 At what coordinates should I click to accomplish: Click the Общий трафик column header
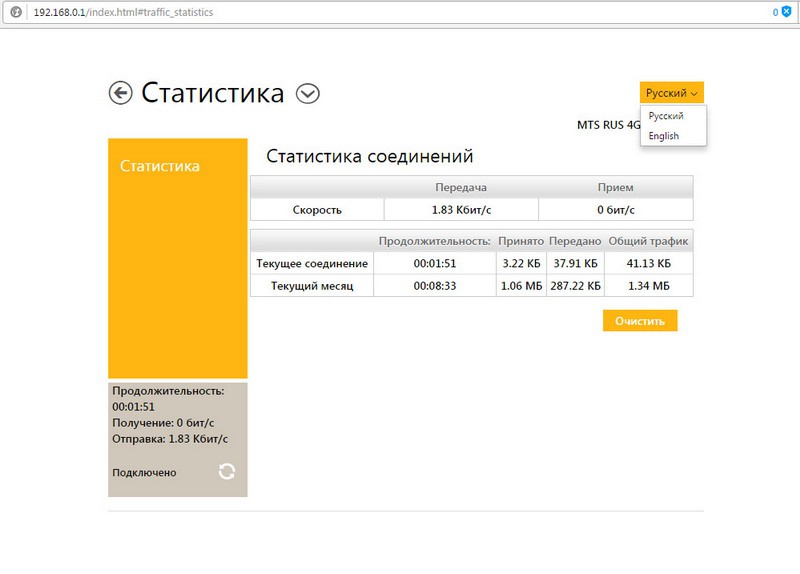(648, 241)
